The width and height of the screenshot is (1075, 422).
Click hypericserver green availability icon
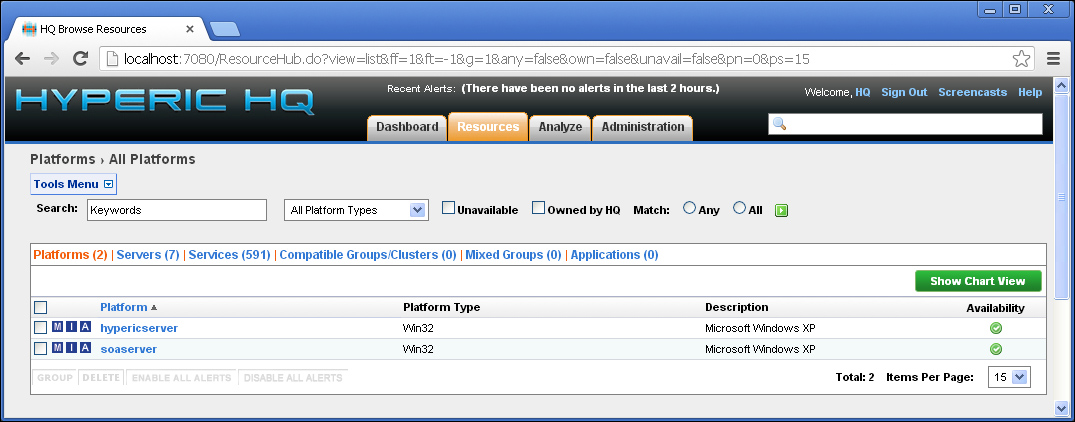(995, 328)
